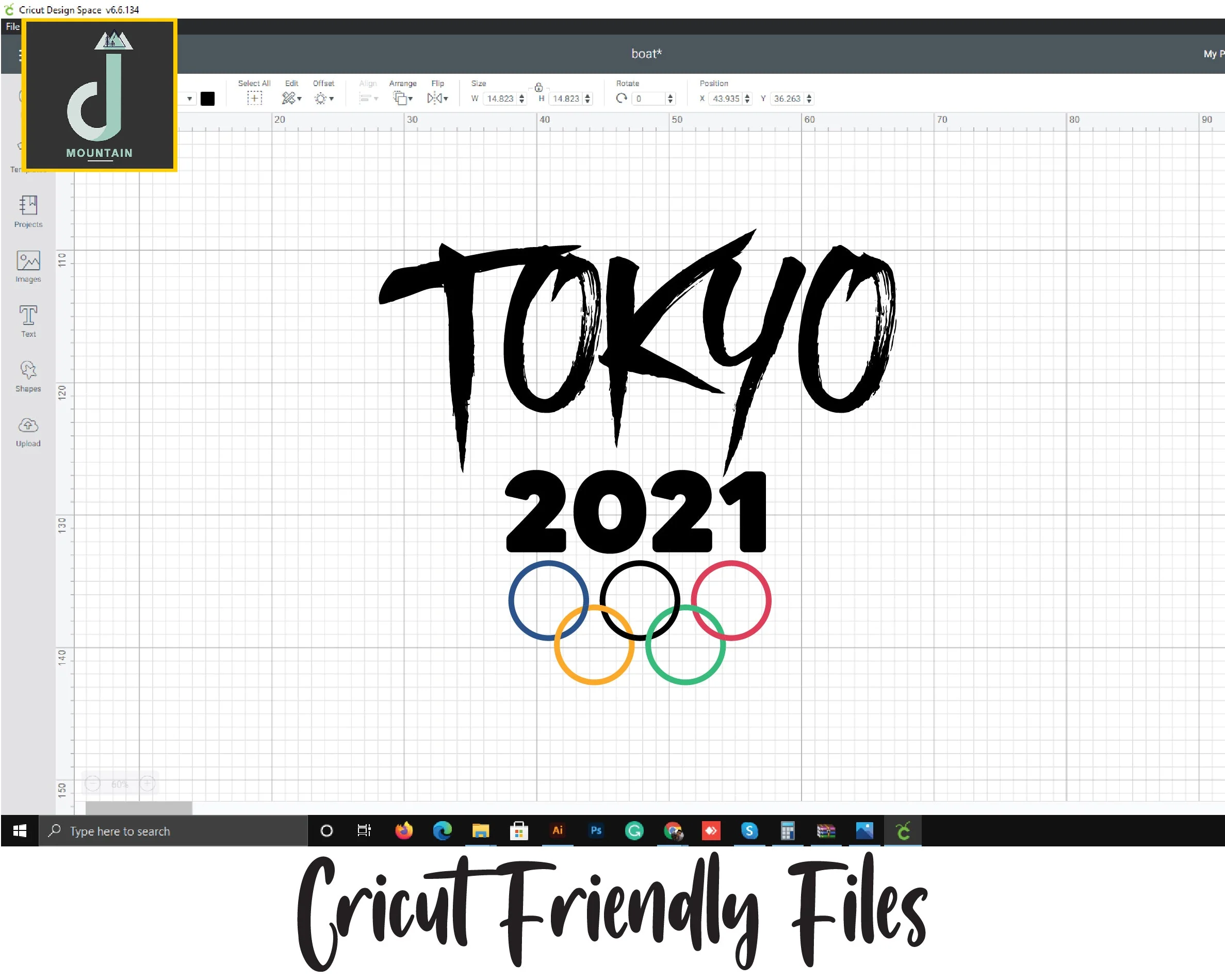1225x980 pixels.
Task: Click the width stepper arrows
Action: [x=521, y=99]
